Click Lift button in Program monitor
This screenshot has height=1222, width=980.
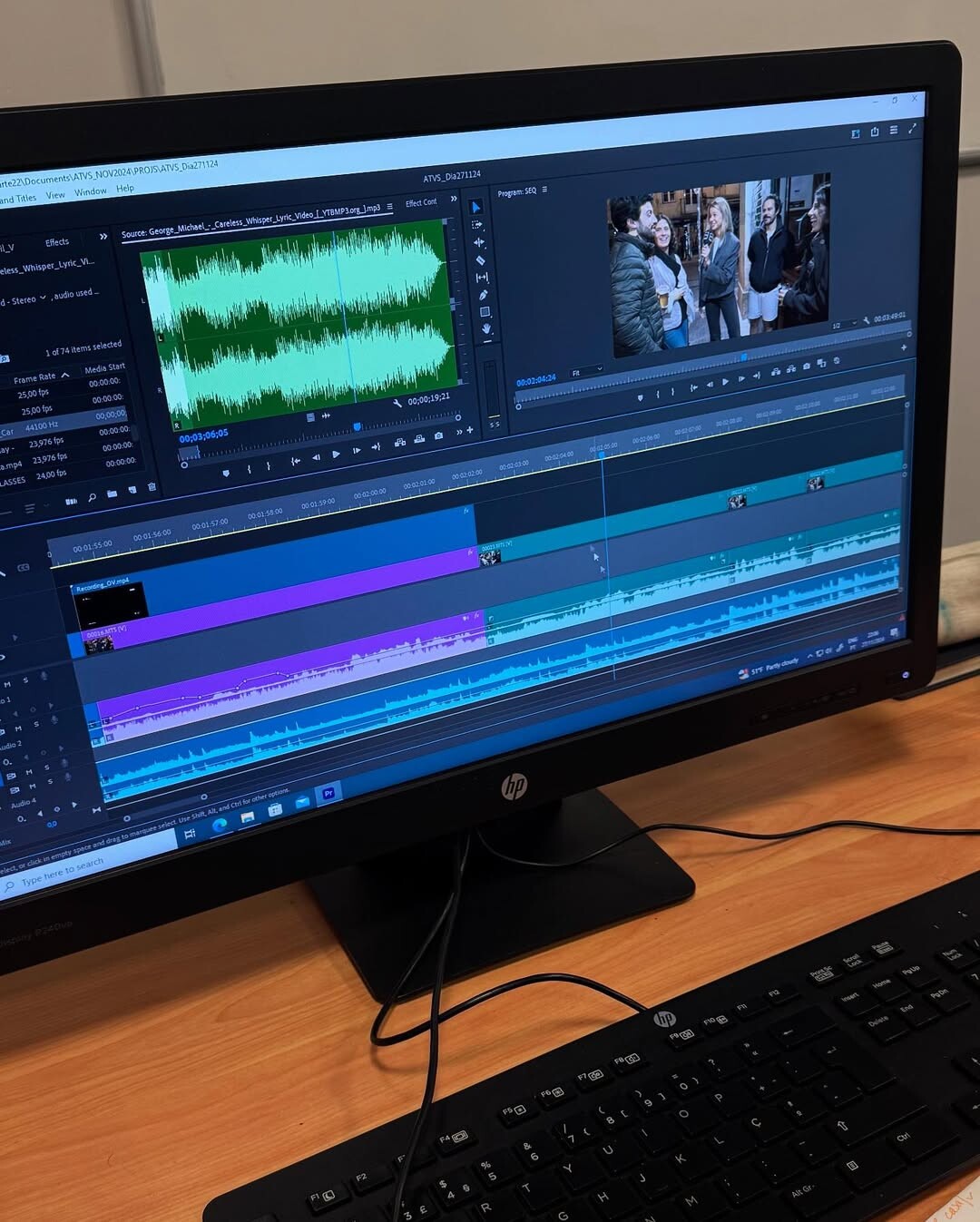coord(776,372)
